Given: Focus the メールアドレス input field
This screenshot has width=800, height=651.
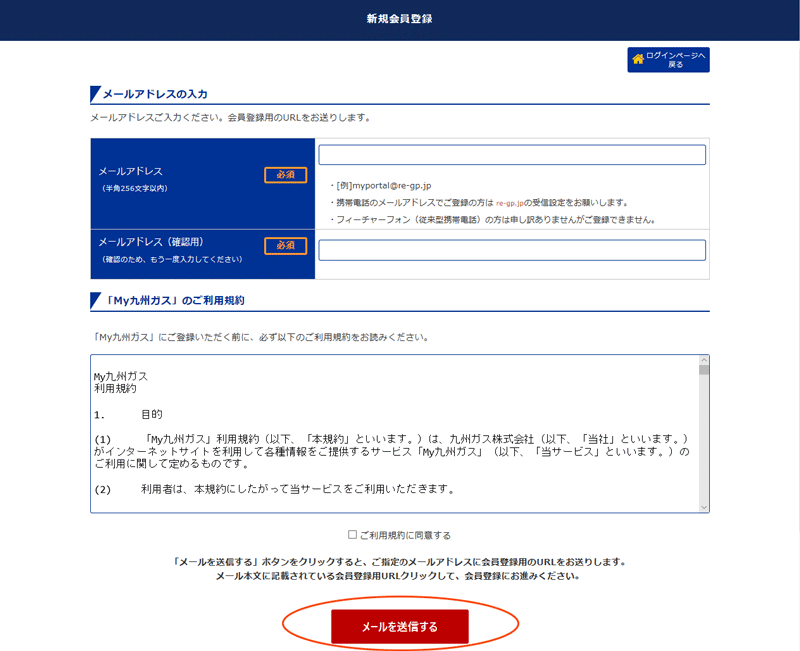Looking at the screenshot, I should pos(512,155).
